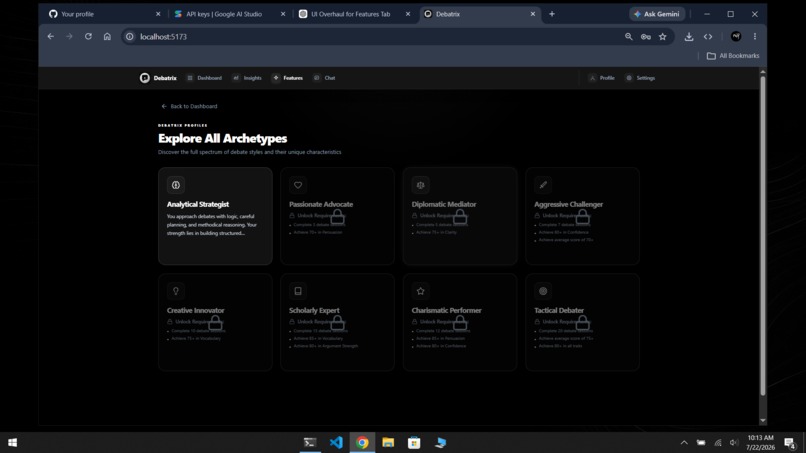This screenshot has width=806, height=453.
Task: Open Visual Studio Code from taskbar
Action: coord(336,443)
